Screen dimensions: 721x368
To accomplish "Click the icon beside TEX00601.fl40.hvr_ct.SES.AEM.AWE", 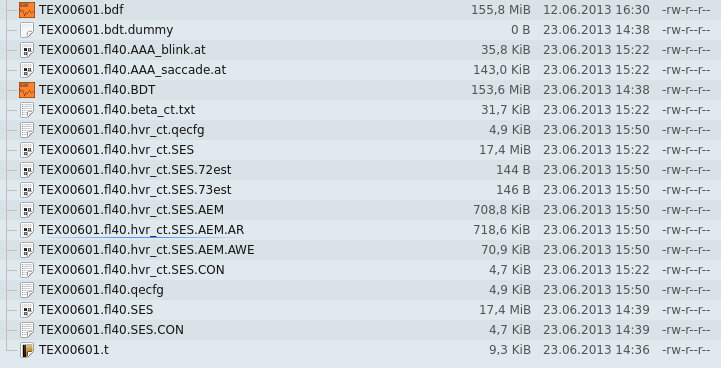I will 27,250.
